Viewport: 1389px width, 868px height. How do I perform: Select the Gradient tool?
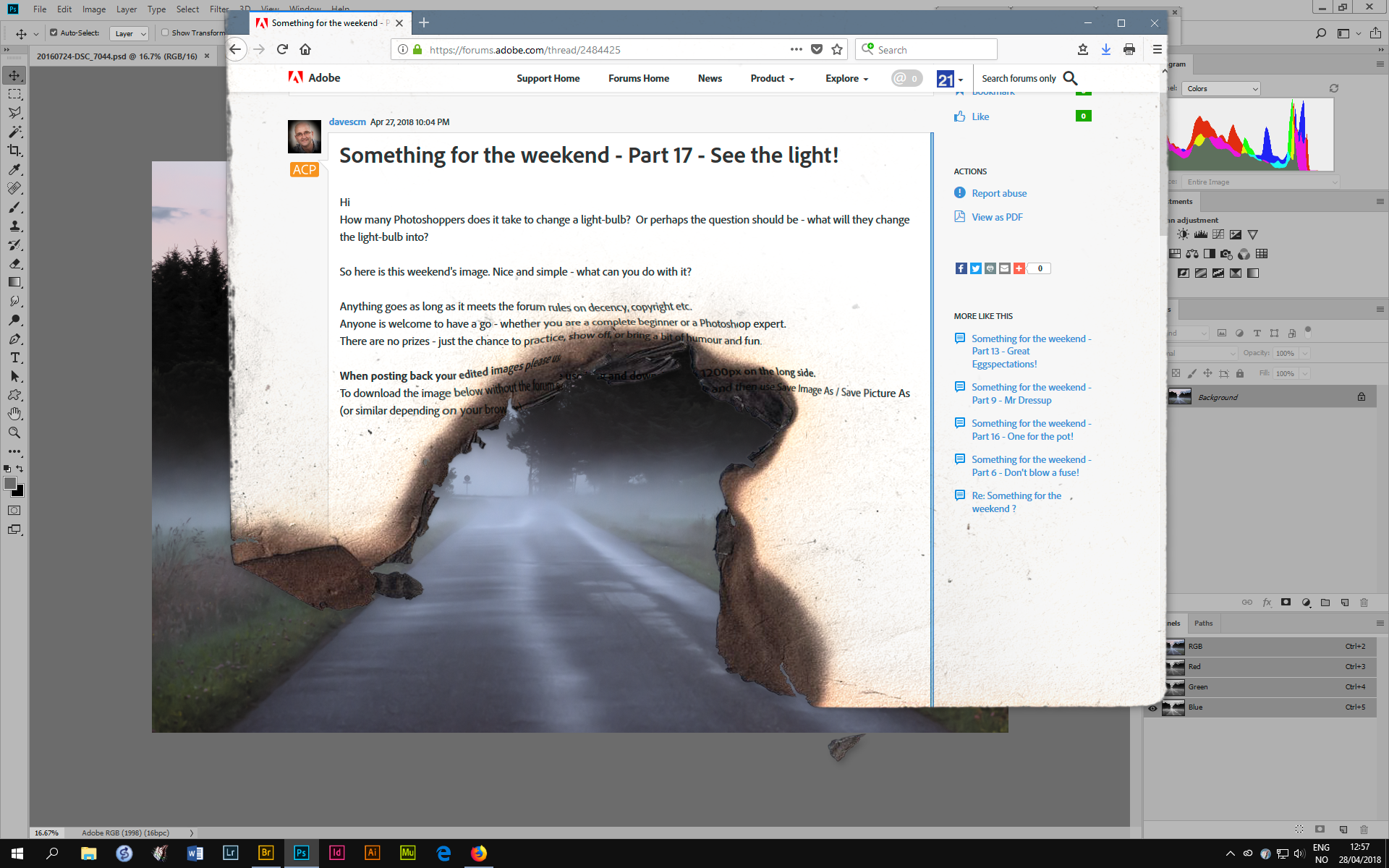tap(14, 282)
